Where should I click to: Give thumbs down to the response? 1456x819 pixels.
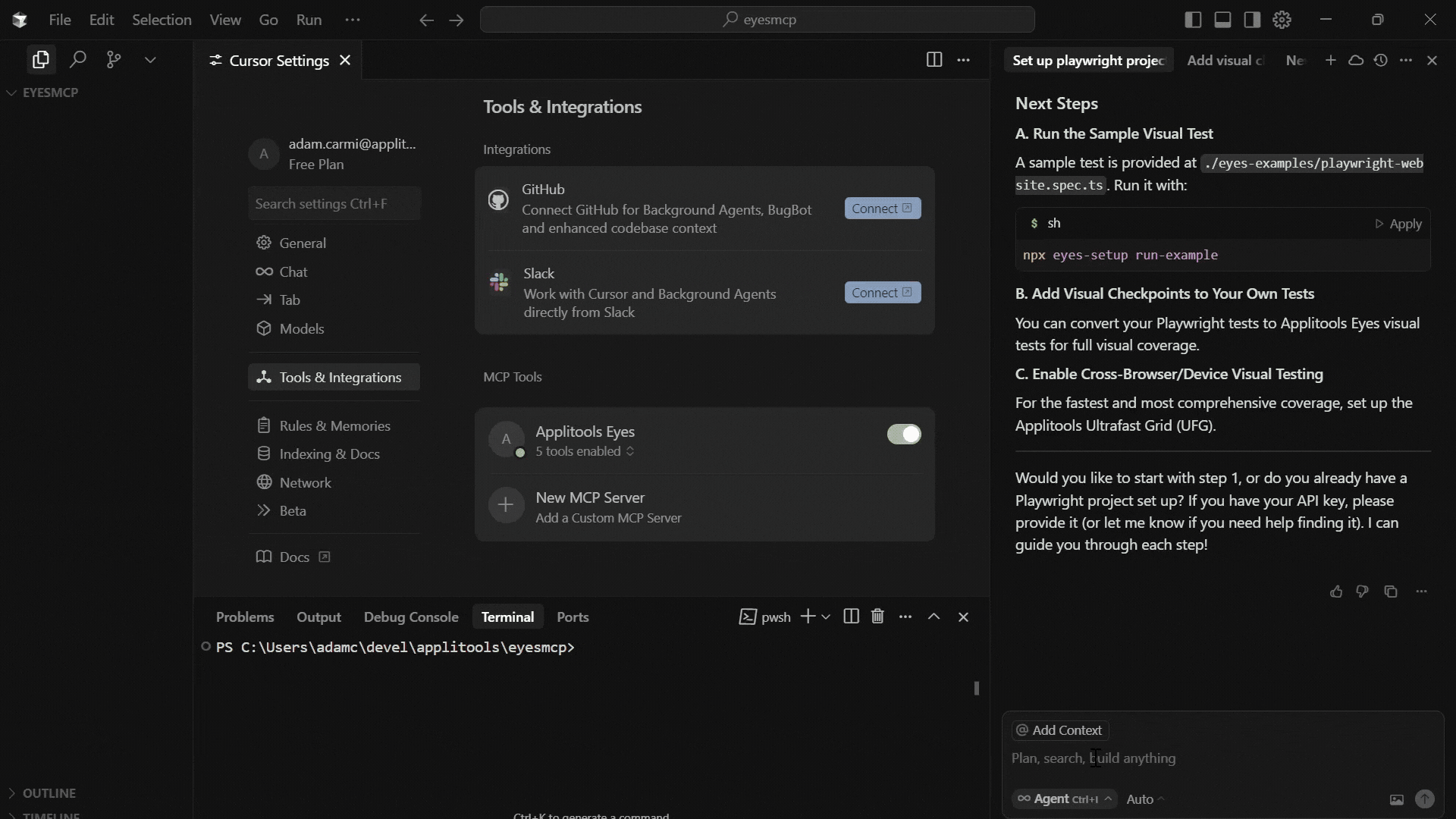tap(1363, 591)
